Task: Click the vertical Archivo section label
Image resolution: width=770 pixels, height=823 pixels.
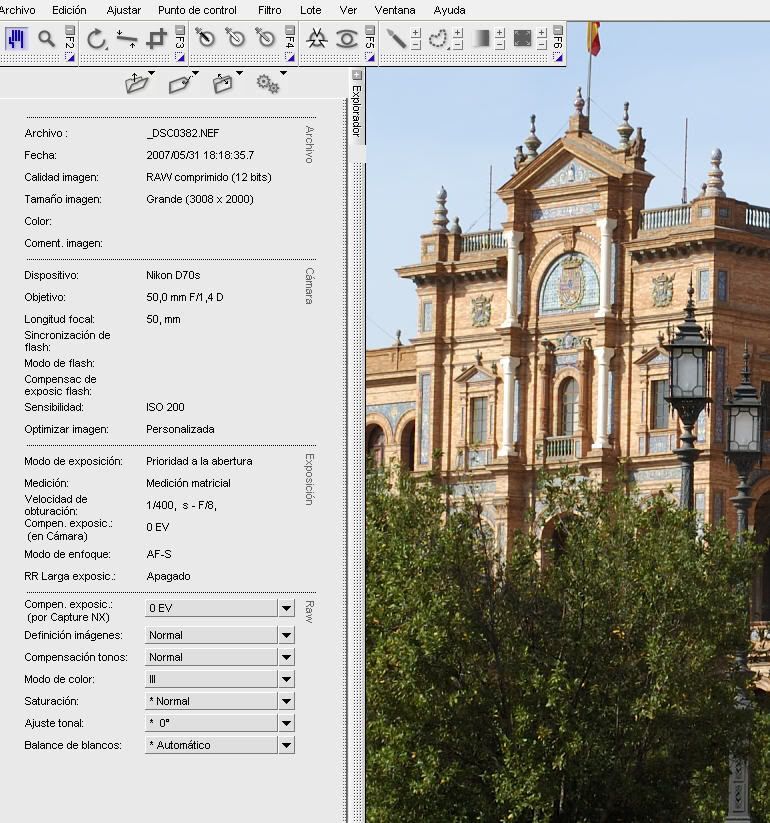Action: click(310, 144)
